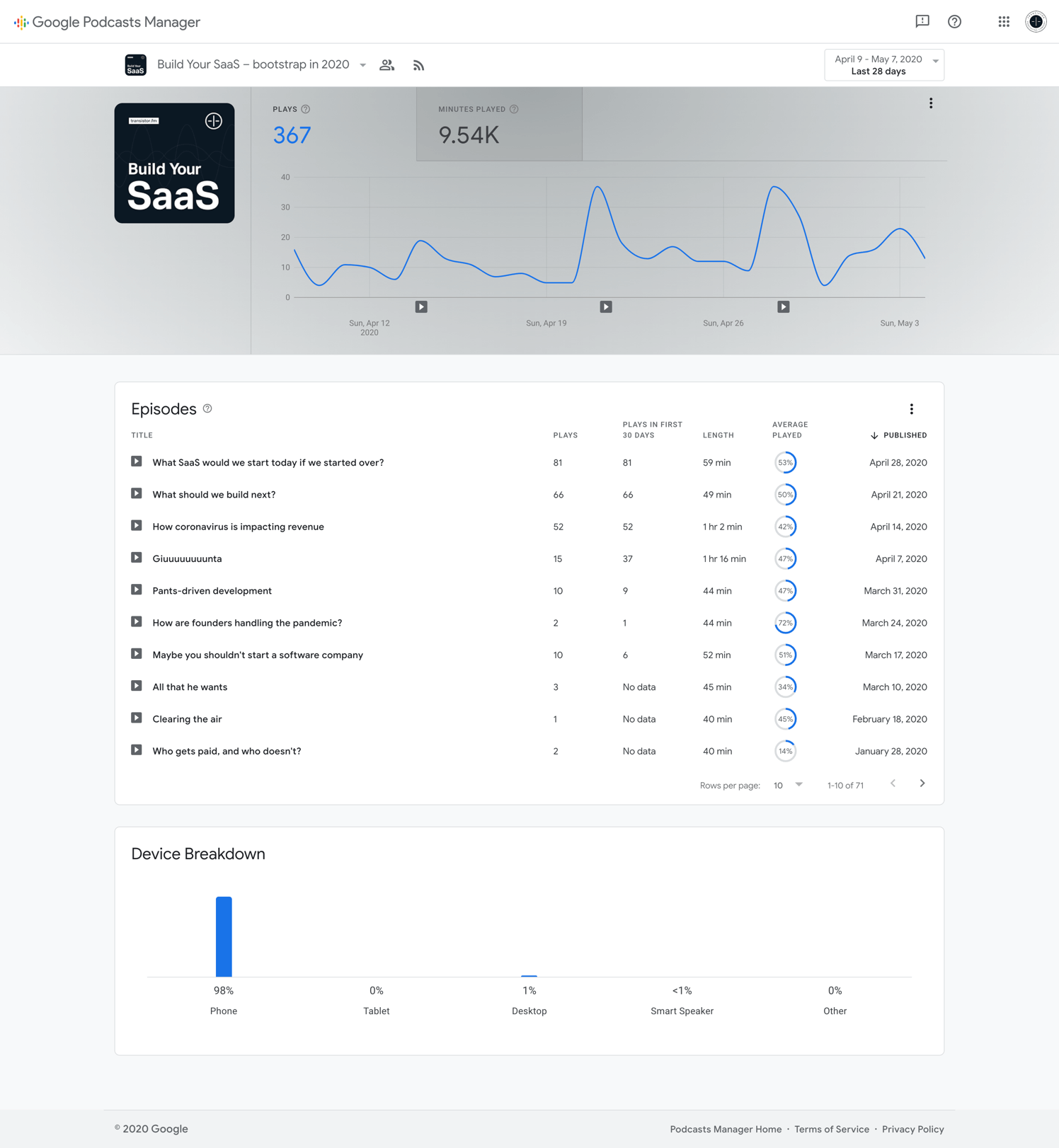Click the help icon next to Episodes
1059x1148 pixels.
point(207,408)
